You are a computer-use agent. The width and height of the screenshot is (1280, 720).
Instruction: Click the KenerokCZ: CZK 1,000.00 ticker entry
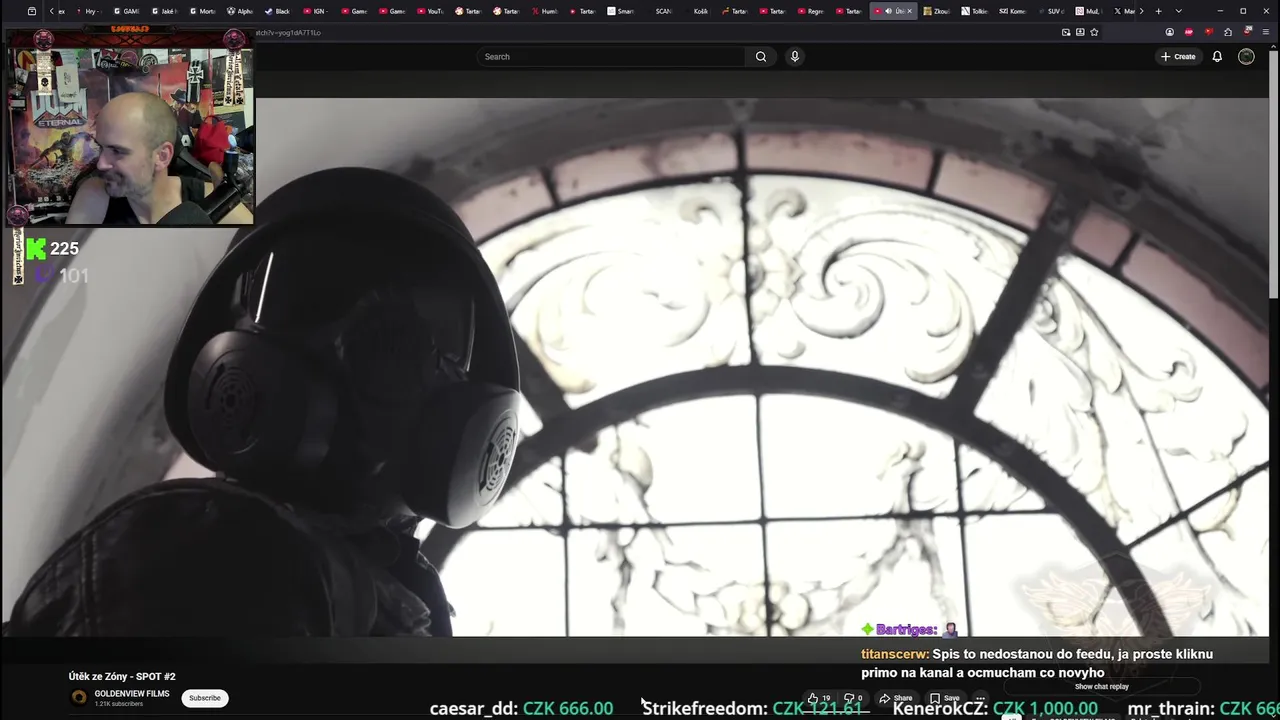click(x=995, y=708)
